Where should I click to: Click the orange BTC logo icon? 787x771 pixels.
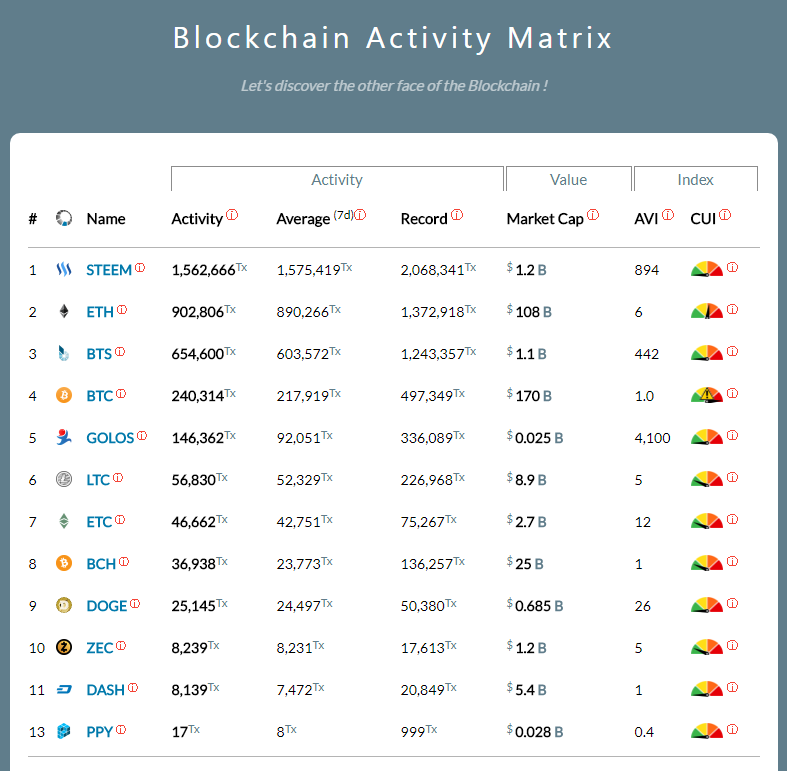[64, 396]
